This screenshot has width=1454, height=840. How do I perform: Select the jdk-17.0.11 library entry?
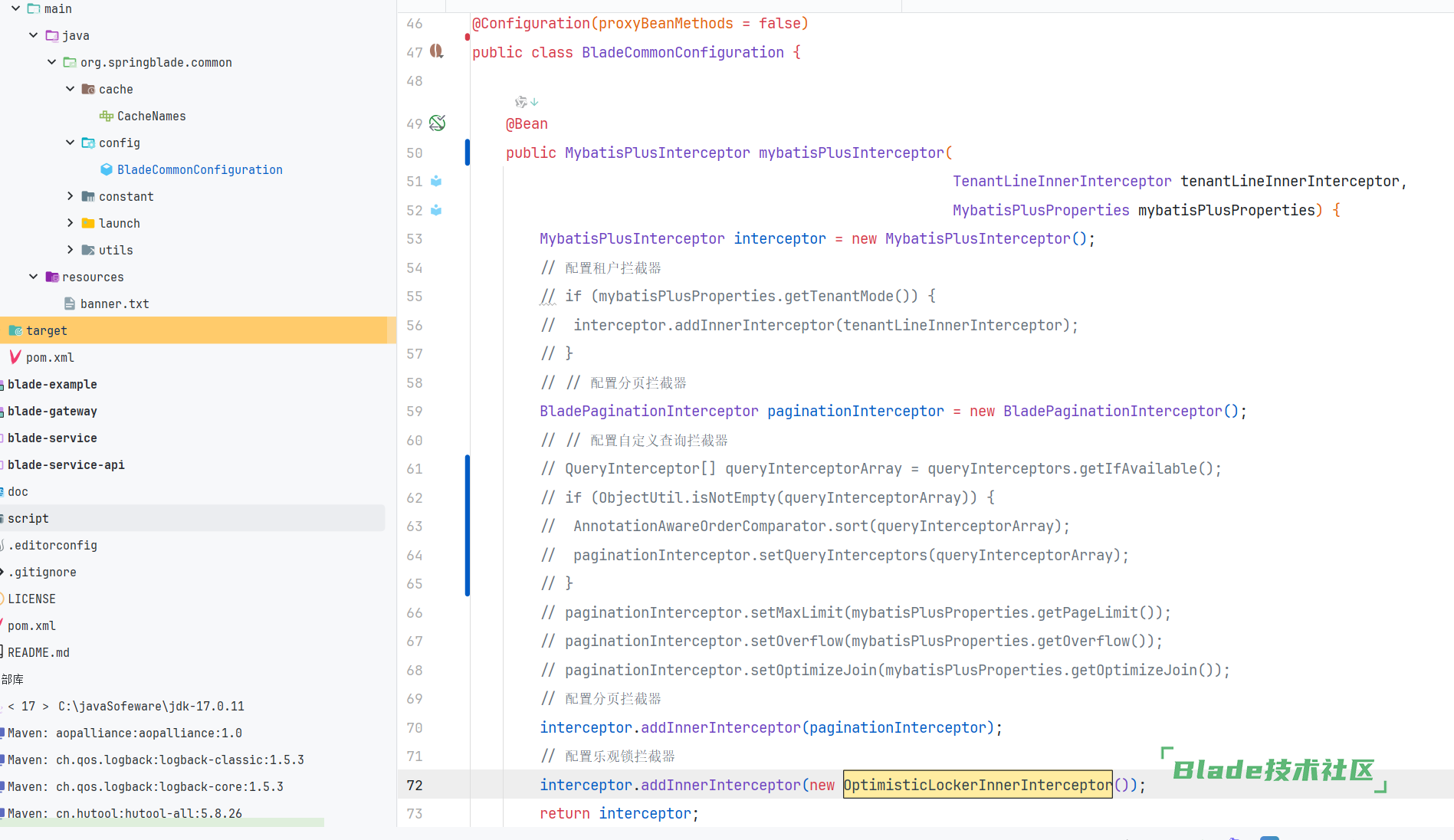[x=126, y=706]
